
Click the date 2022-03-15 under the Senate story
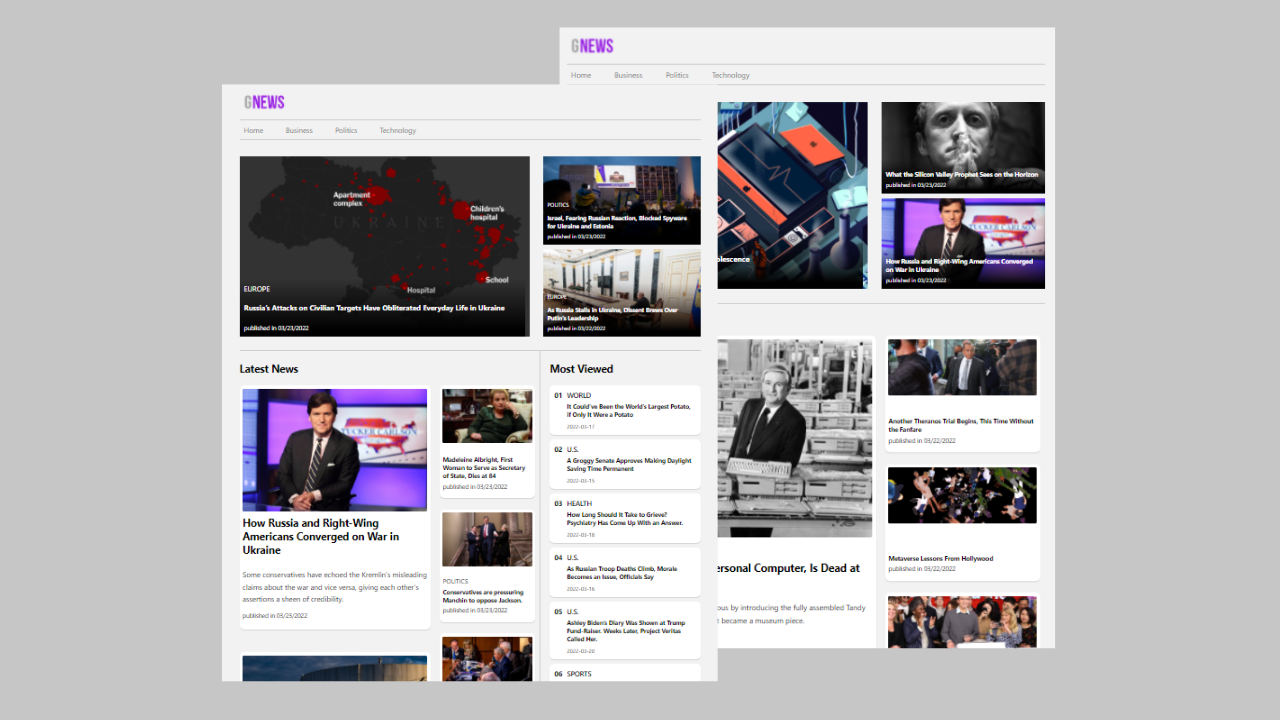coord(580,481)
